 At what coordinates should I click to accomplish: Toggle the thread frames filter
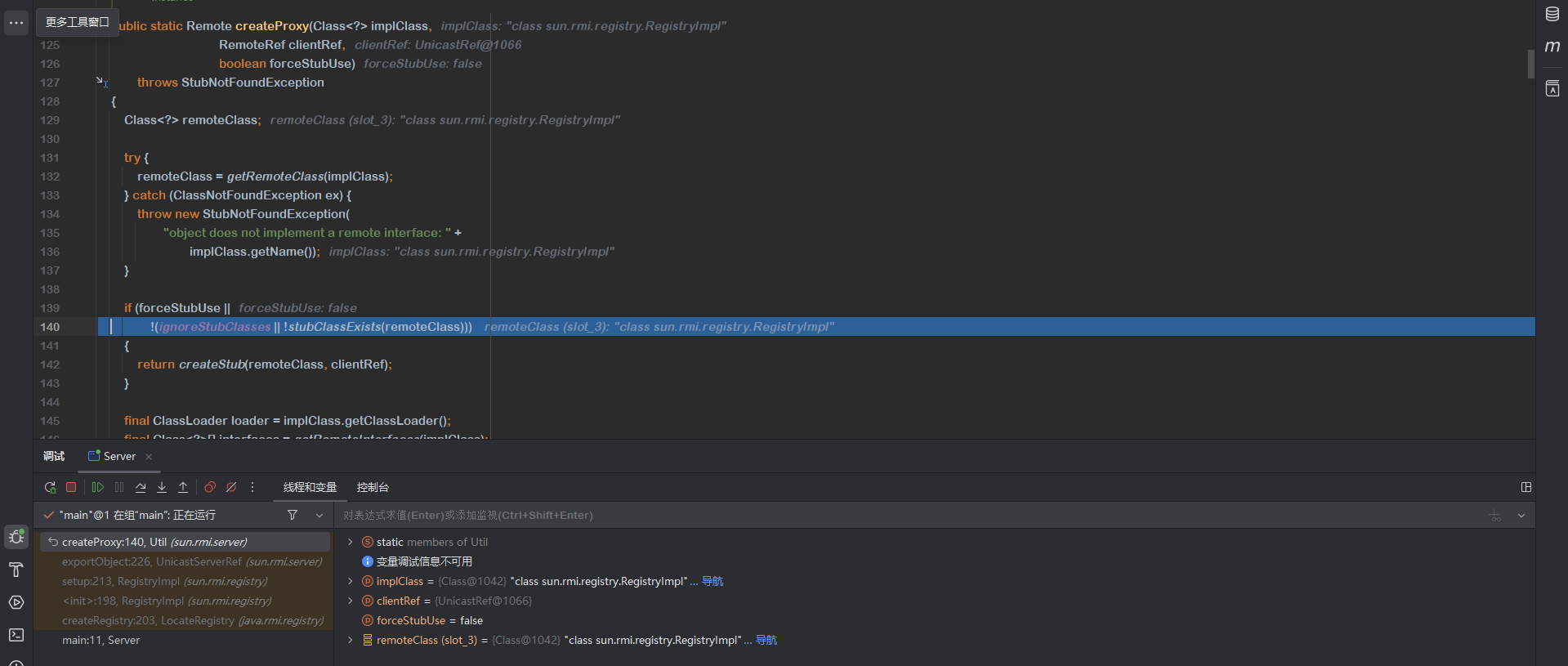[x=293, y=515]
